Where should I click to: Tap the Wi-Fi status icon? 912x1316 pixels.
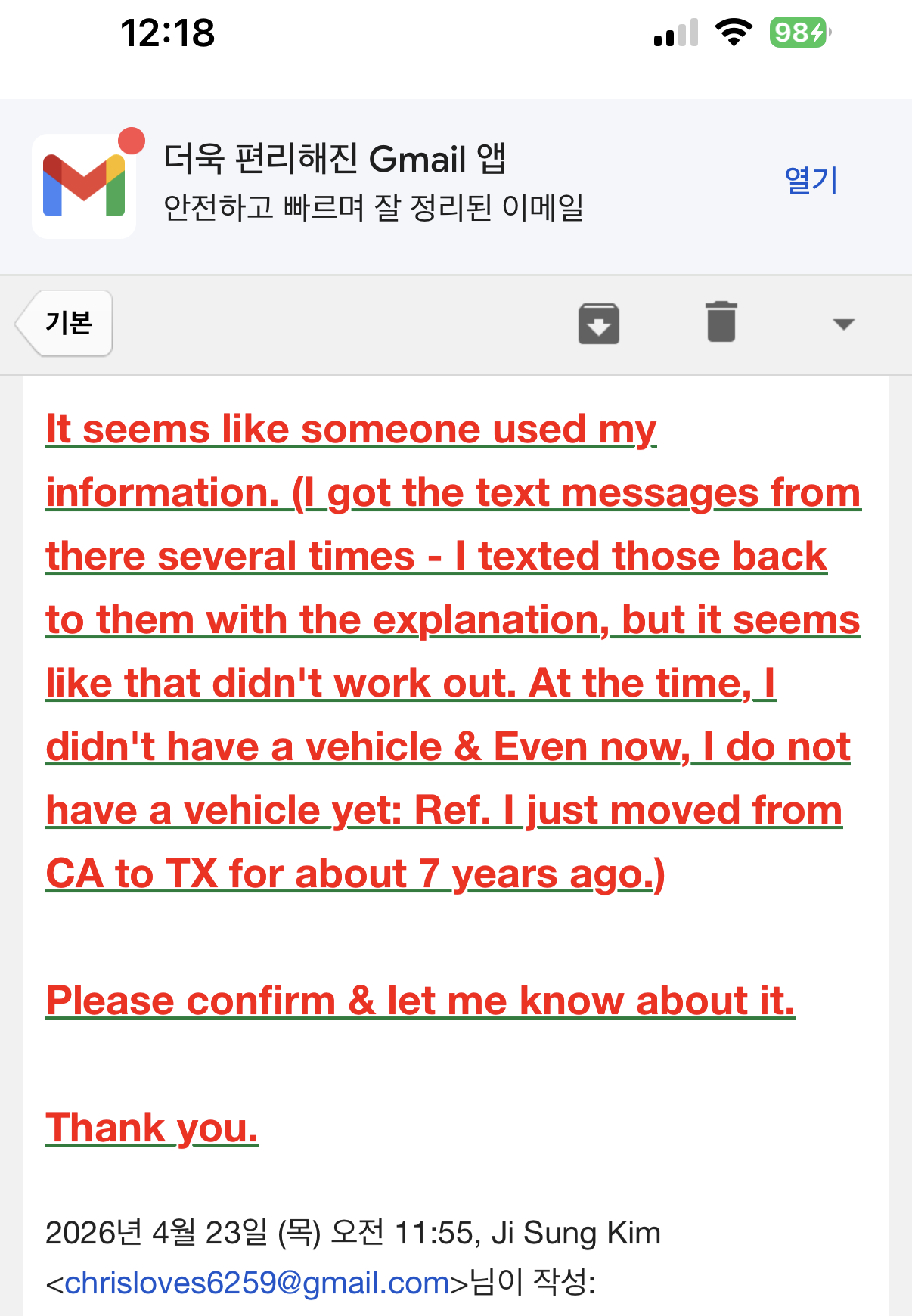(x=734, y=33)
